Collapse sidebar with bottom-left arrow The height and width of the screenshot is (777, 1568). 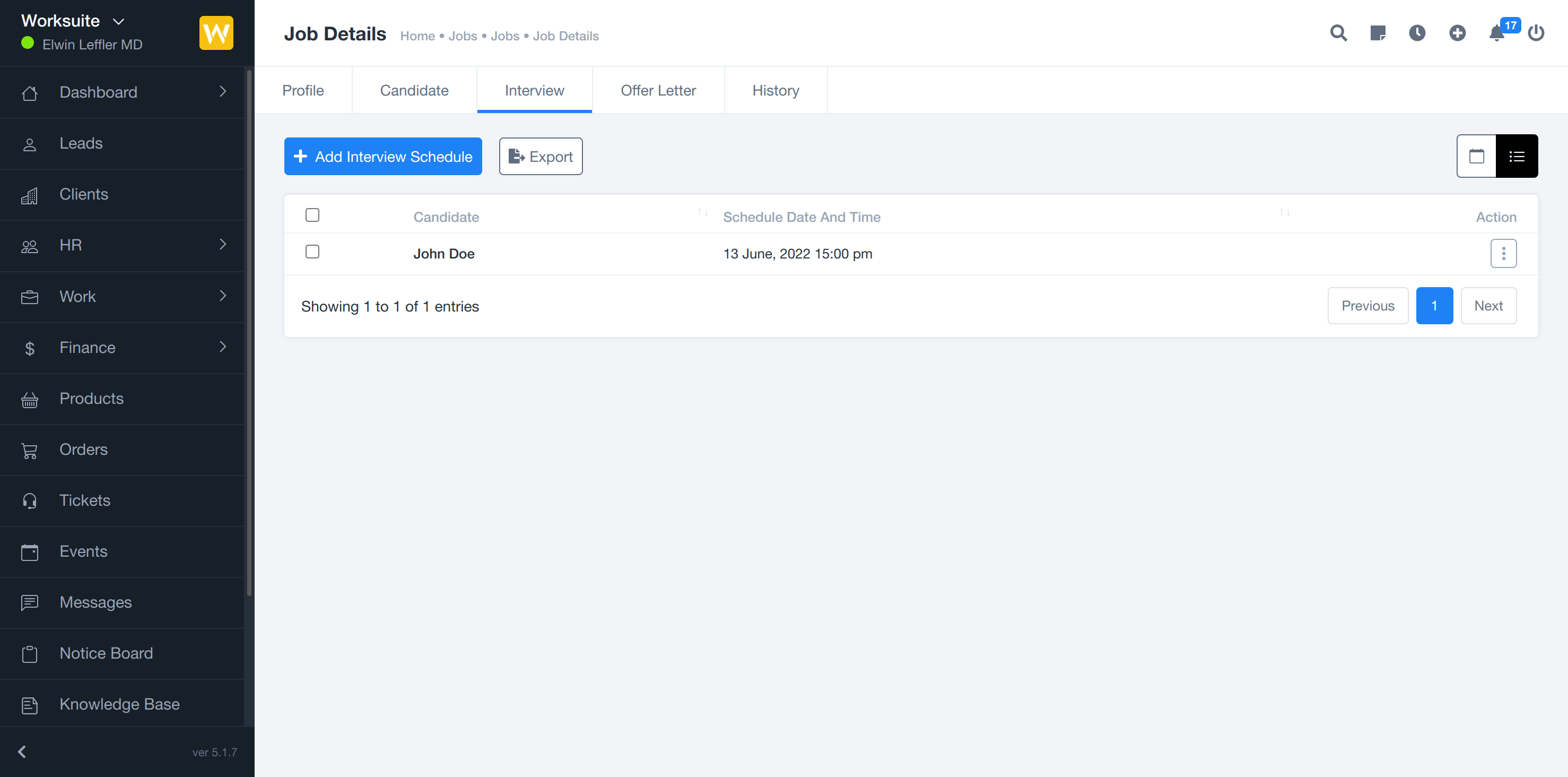tap(22, 752)
